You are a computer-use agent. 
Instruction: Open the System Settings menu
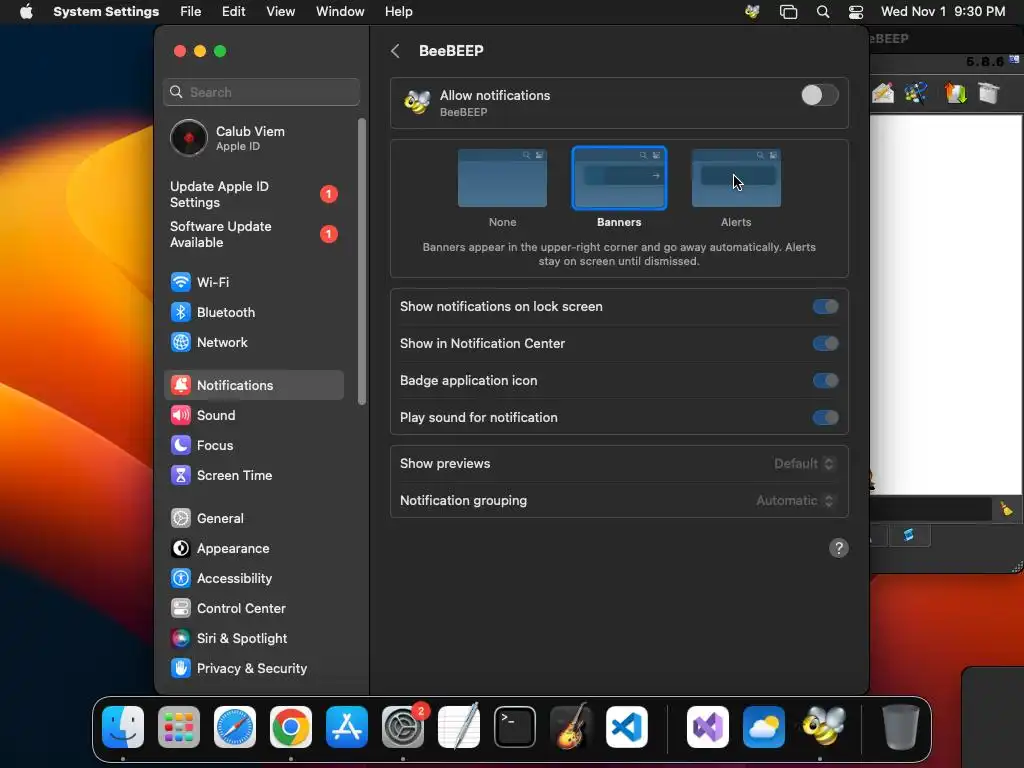coord(106,12)
